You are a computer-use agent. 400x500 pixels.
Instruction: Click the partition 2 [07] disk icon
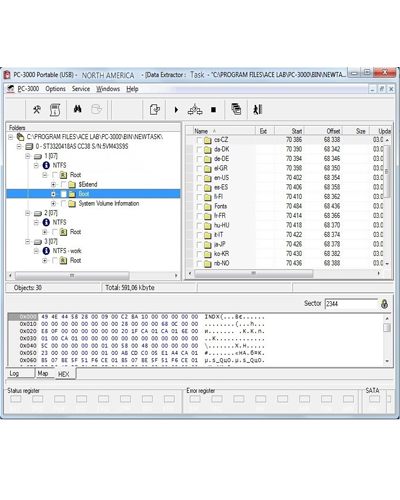pos(38,213)
